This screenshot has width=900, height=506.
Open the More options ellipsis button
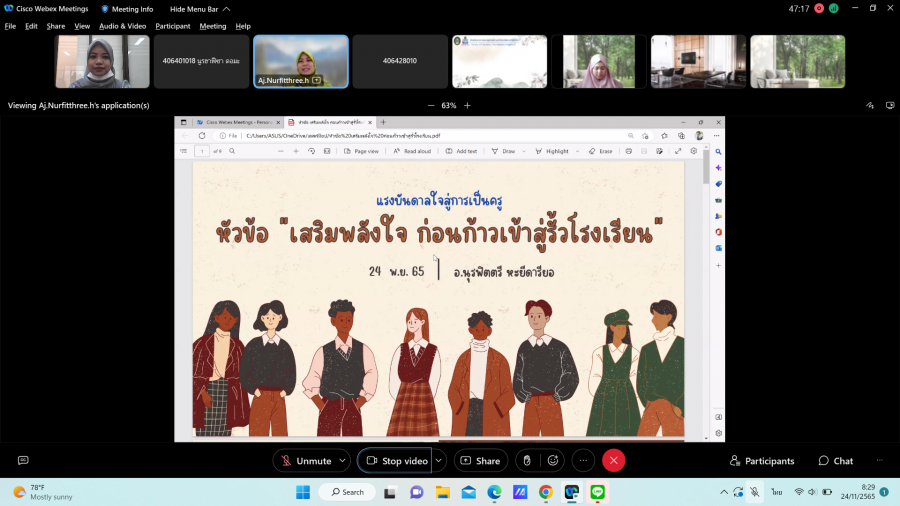pyautogui.click(x=583, y=461)
